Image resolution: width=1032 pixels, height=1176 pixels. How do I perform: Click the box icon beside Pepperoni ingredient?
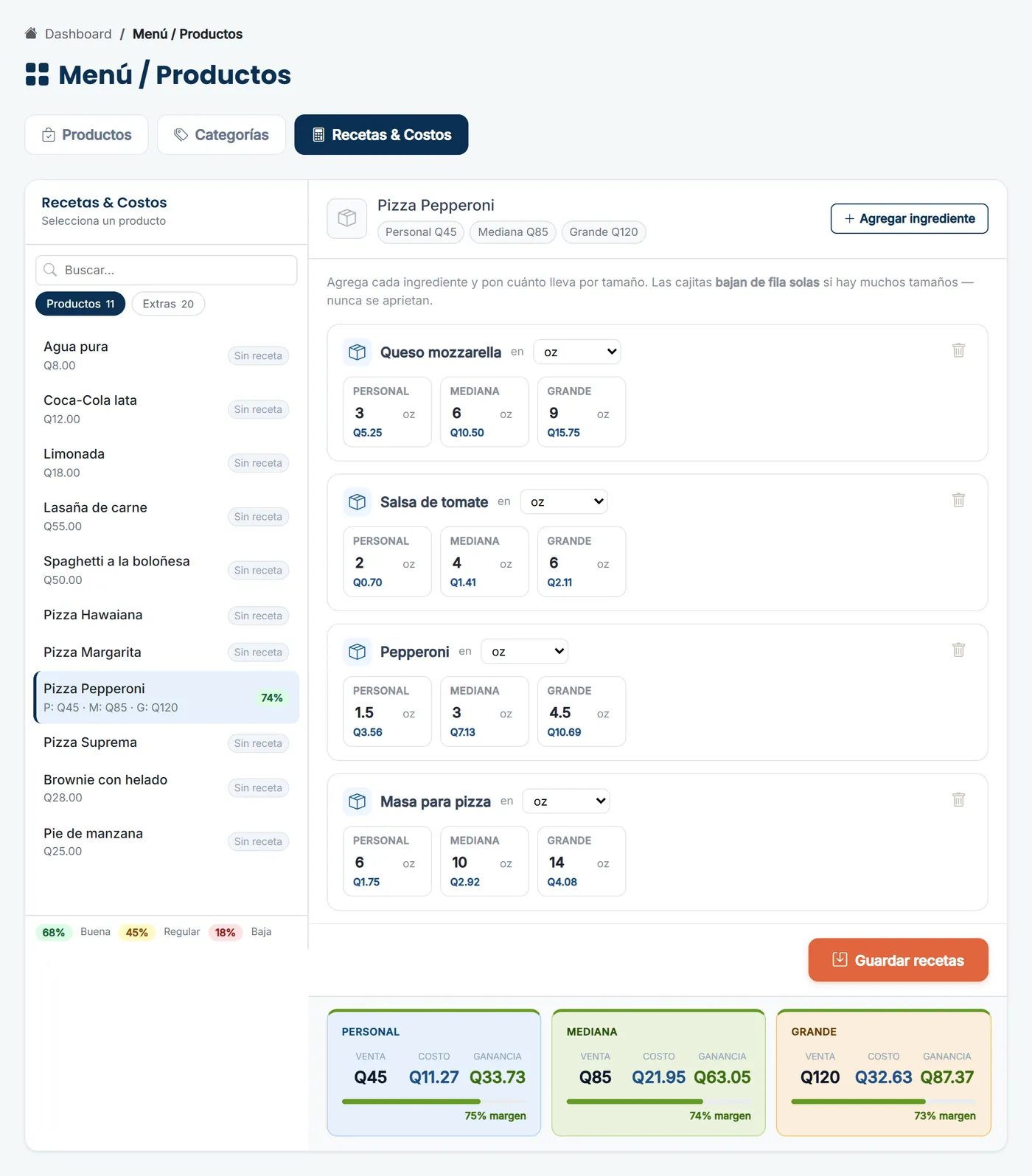click(x=358, y=652)
